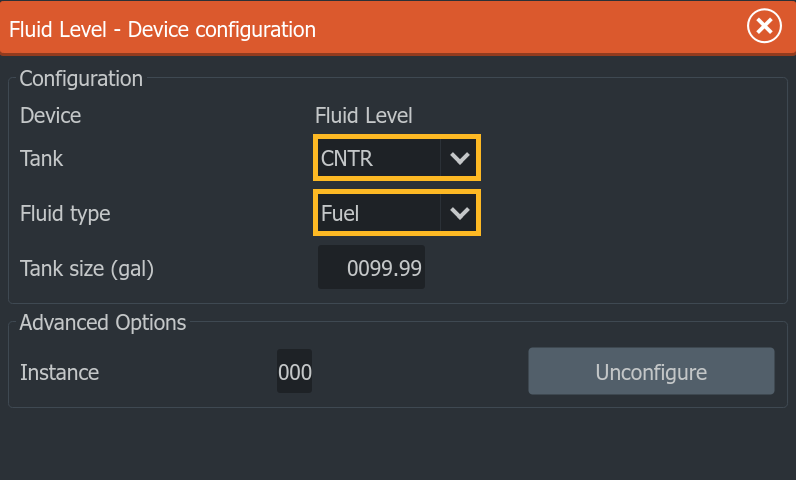Click the Unconfigure button
Viewport: 796px width, 480px height.
pos(651,371)
